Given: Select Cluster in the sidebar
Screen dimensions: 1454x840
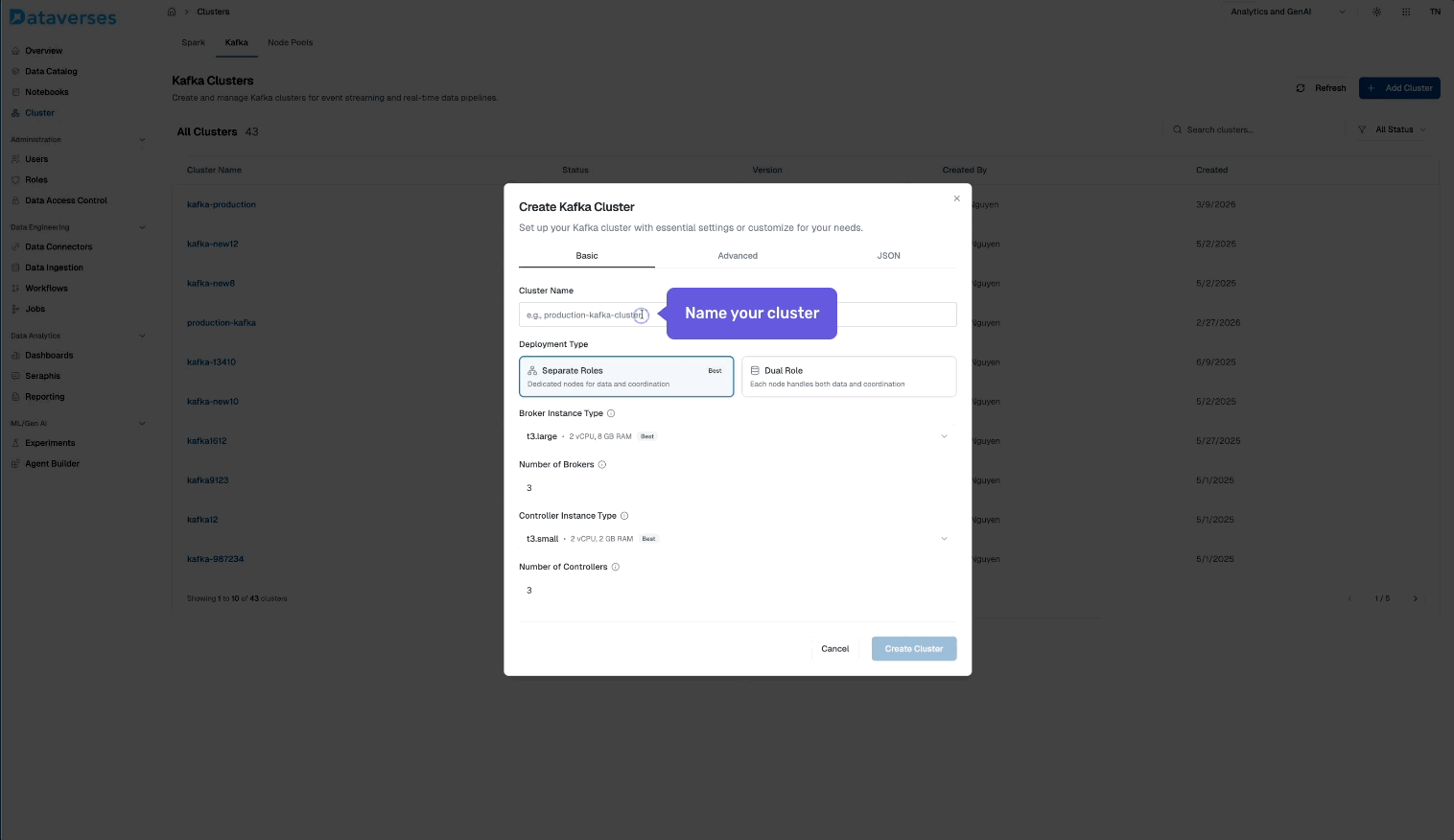Looking at the screenshot, I should (39, 113).
